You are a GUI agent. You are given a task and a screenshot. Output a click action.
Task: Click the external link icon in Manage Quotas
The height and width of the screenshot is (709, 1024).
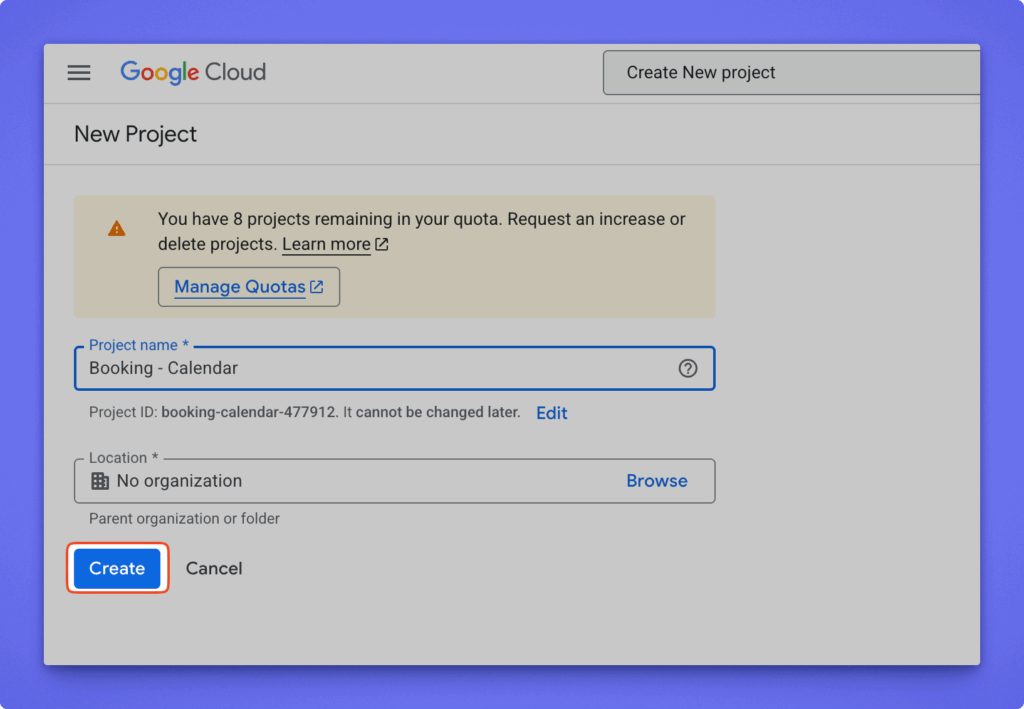(x=317, y=287)
